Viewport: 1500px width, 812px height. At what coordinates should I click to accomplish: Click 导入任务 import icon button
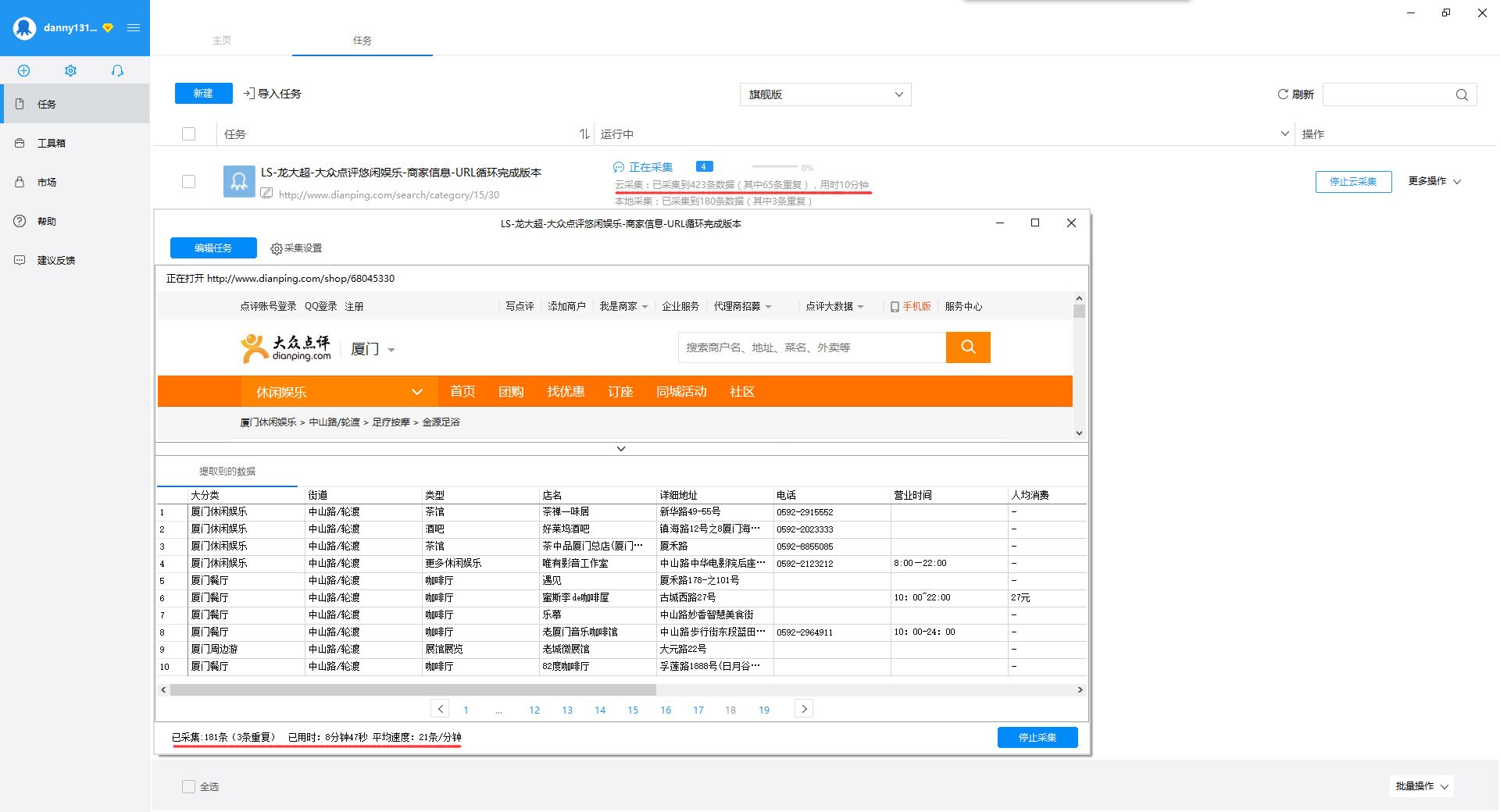(272, 94)
